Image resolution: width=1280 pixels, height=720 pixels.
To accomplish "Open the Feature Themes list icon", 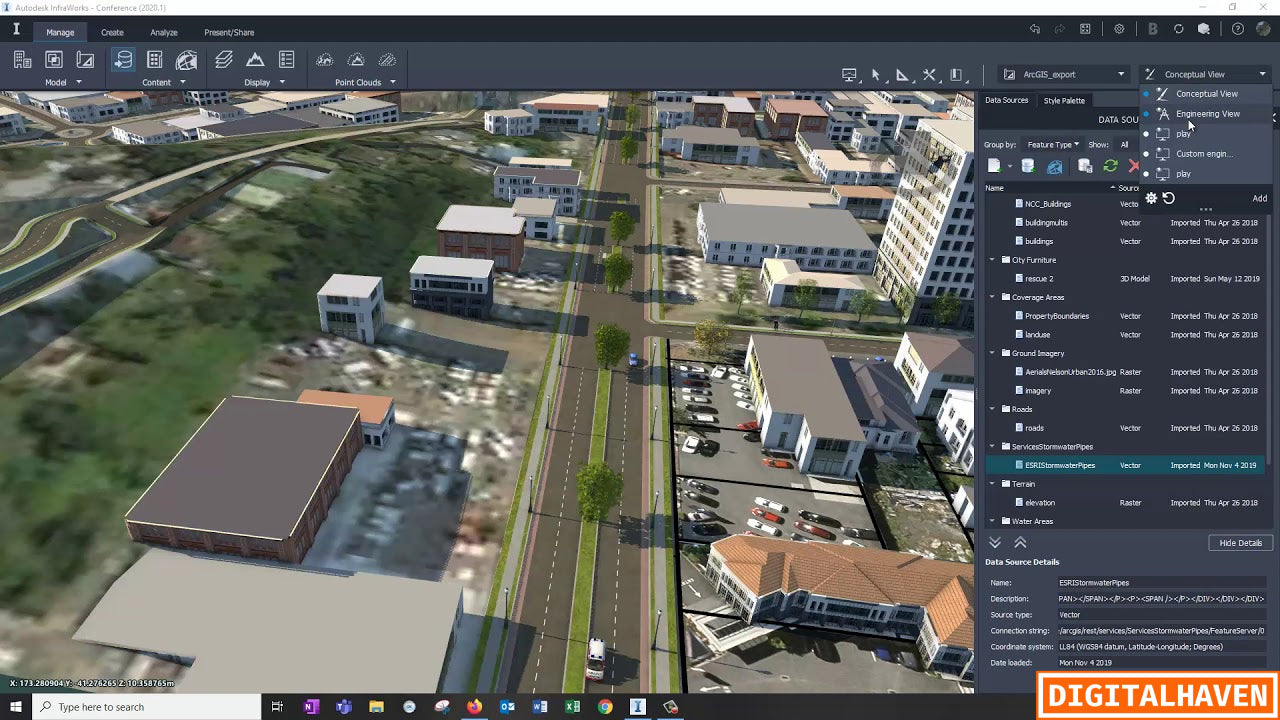I will coord(287,60).
